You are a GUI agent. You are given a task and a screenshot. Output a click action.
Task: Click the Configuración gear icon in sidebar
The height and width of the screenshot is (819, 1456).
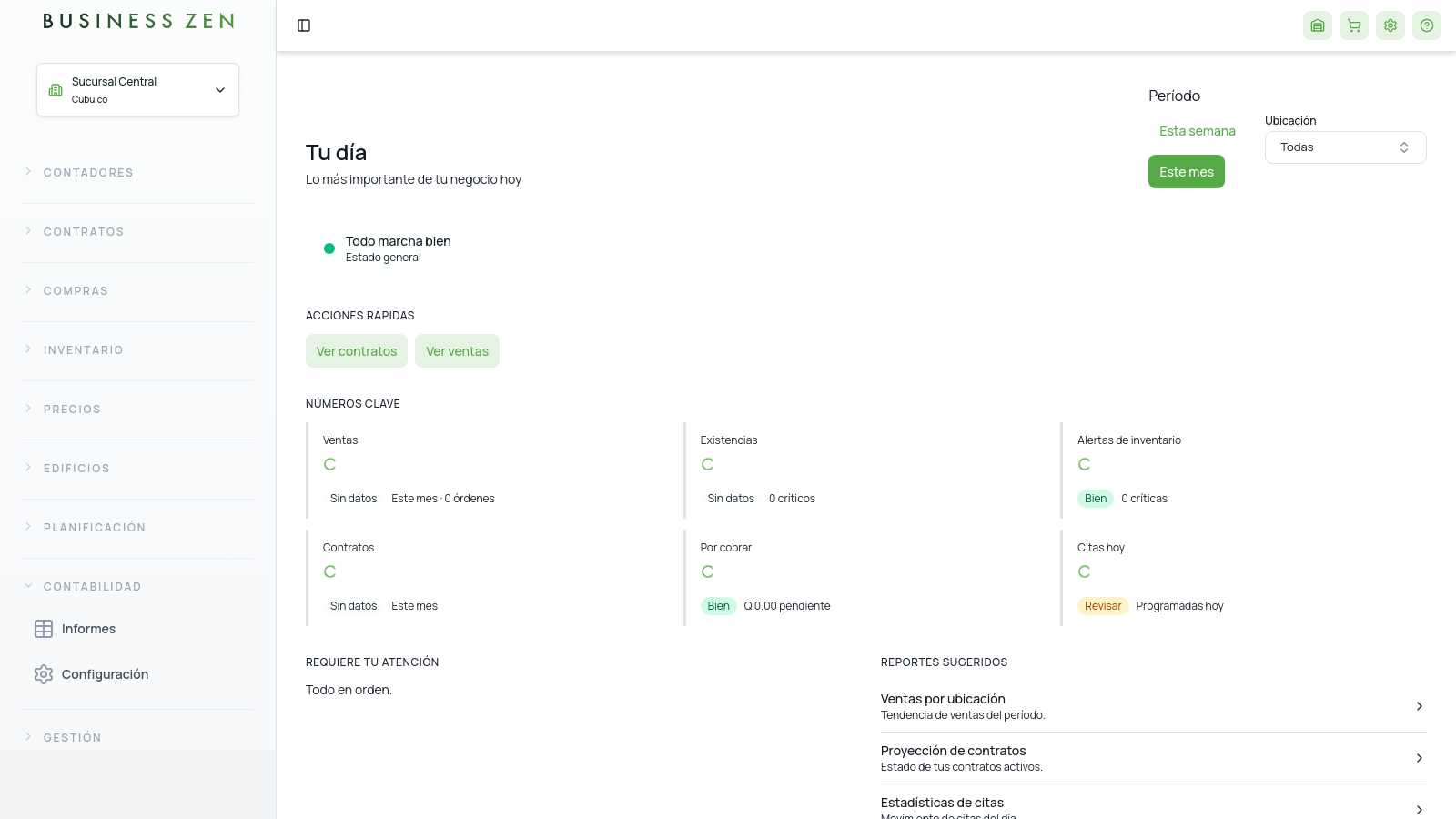pos(44,674)
